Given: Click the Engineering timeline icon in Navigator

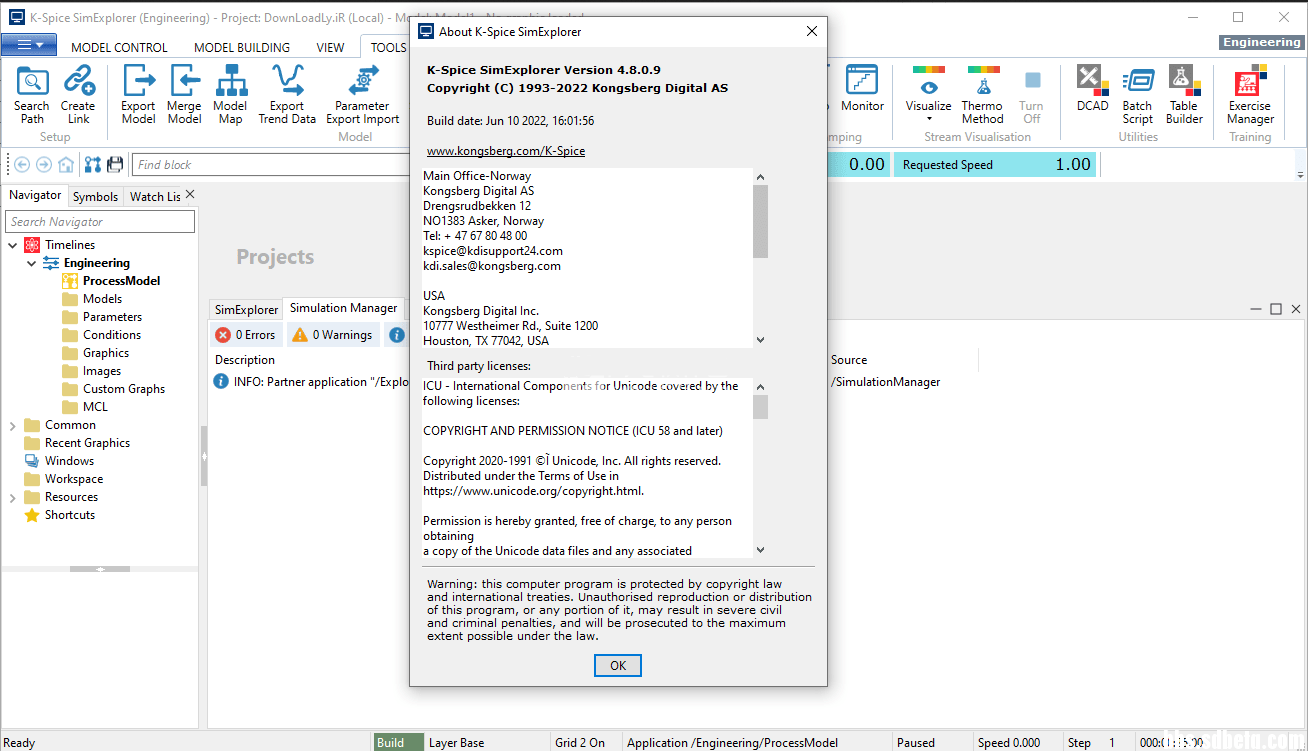Looking at the screenshot, I should (x=51, y=263).
